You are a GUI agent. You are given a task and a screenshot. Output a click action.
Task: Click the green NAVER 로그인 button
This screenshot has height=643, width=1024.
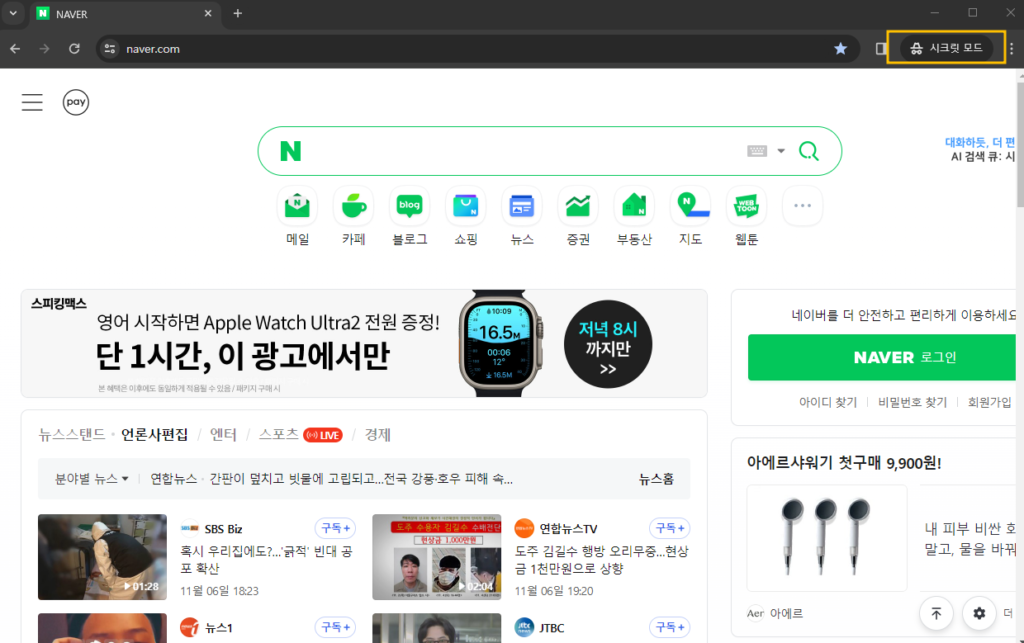tap(882, 357)
